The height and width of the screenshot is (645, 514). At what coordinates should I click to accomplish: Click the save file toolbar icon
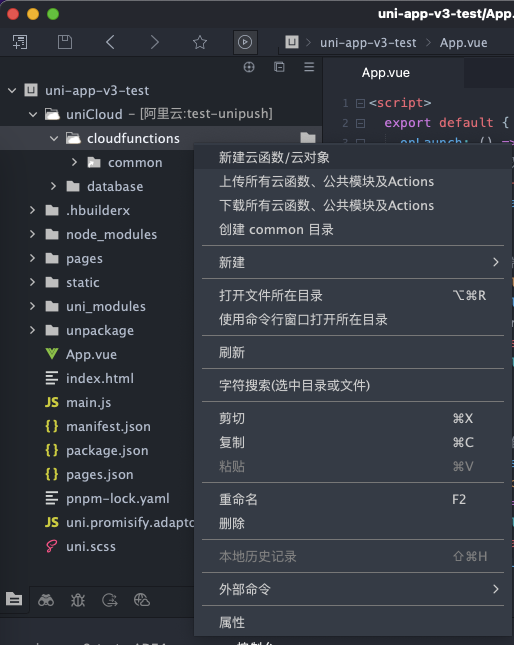[x=65, y=42]
